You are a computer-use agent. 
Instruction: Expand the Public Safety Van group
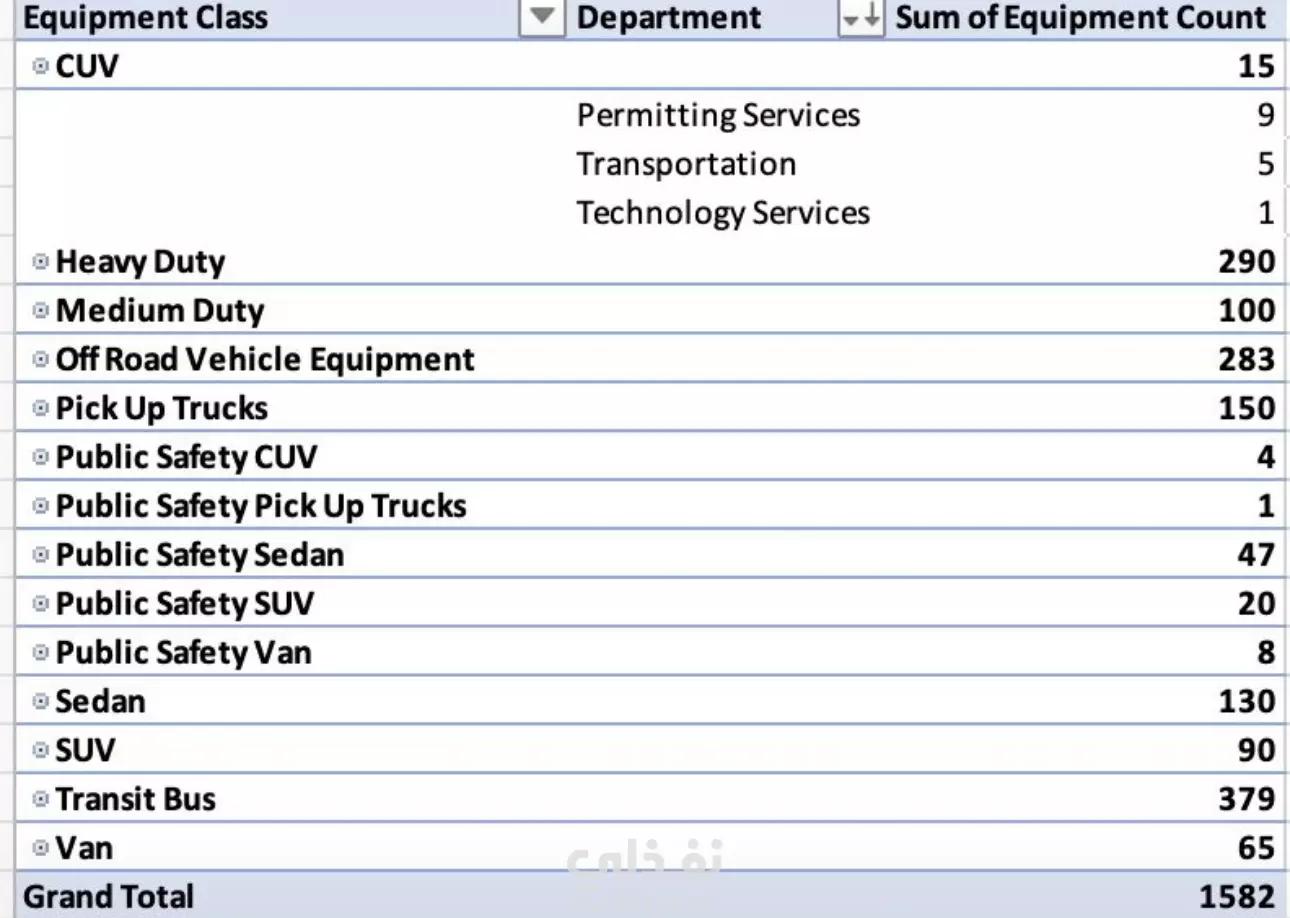click(40, 653)
